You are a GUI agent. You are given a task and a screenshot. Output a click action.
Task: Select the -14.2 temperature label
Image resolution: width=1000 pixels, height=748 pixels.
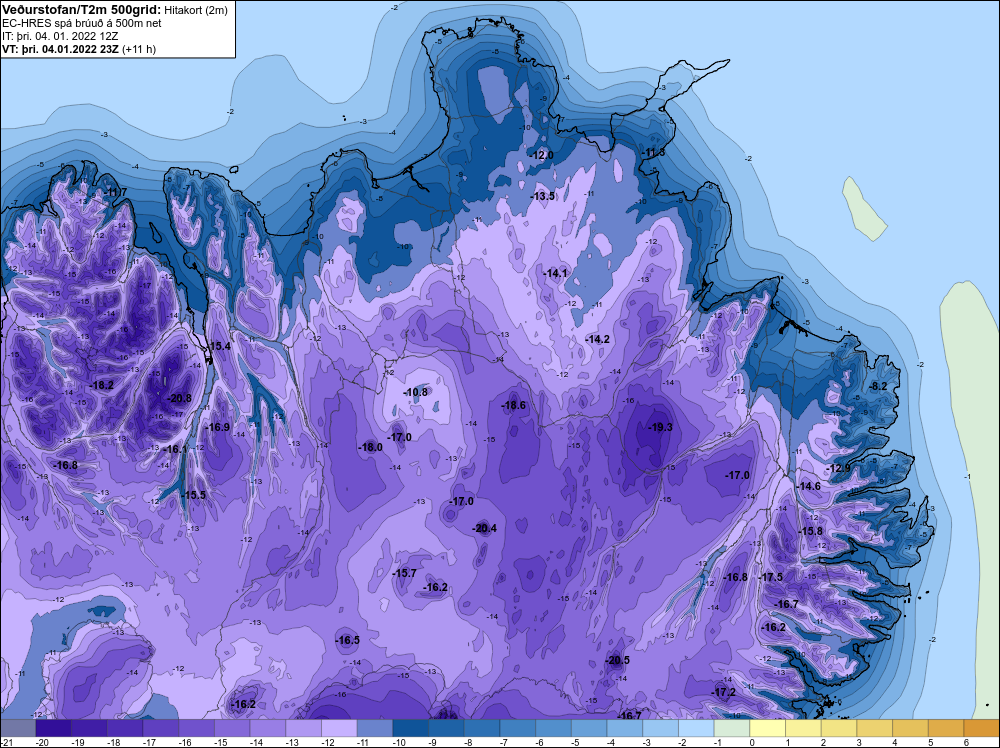pos(598,339)
